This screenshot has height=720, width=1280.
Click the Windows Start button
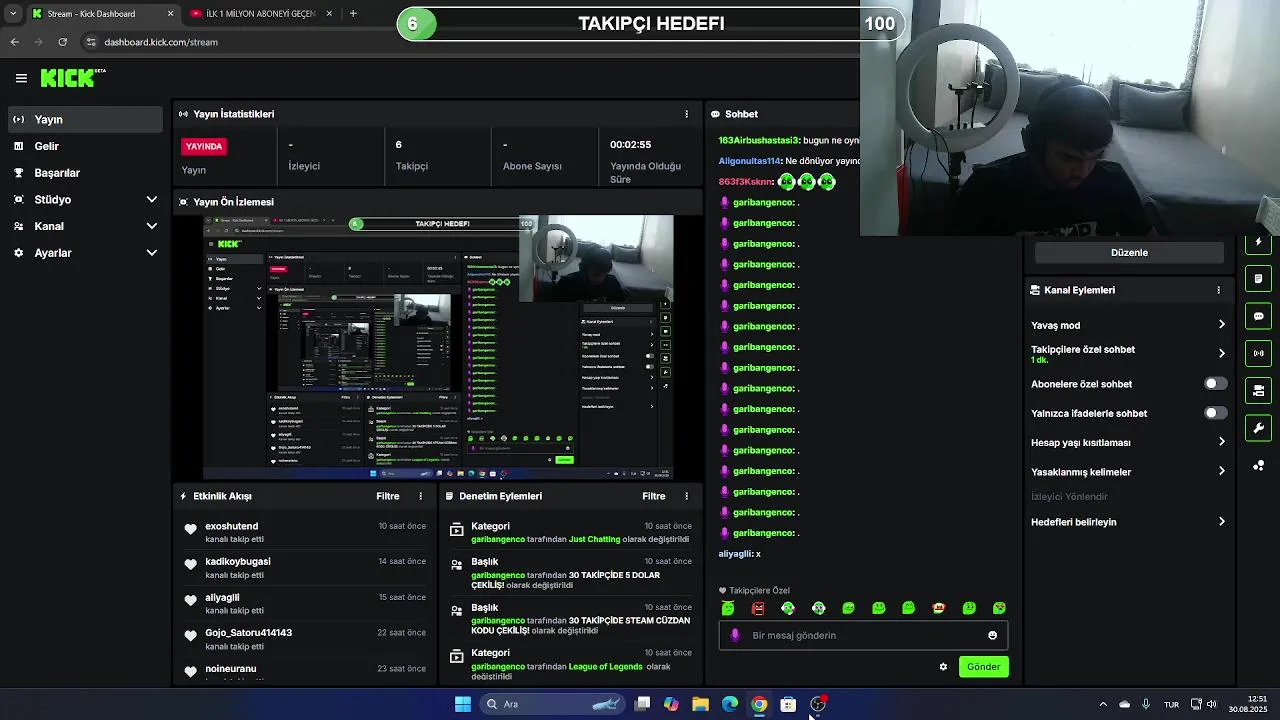(x=463, y=704)
